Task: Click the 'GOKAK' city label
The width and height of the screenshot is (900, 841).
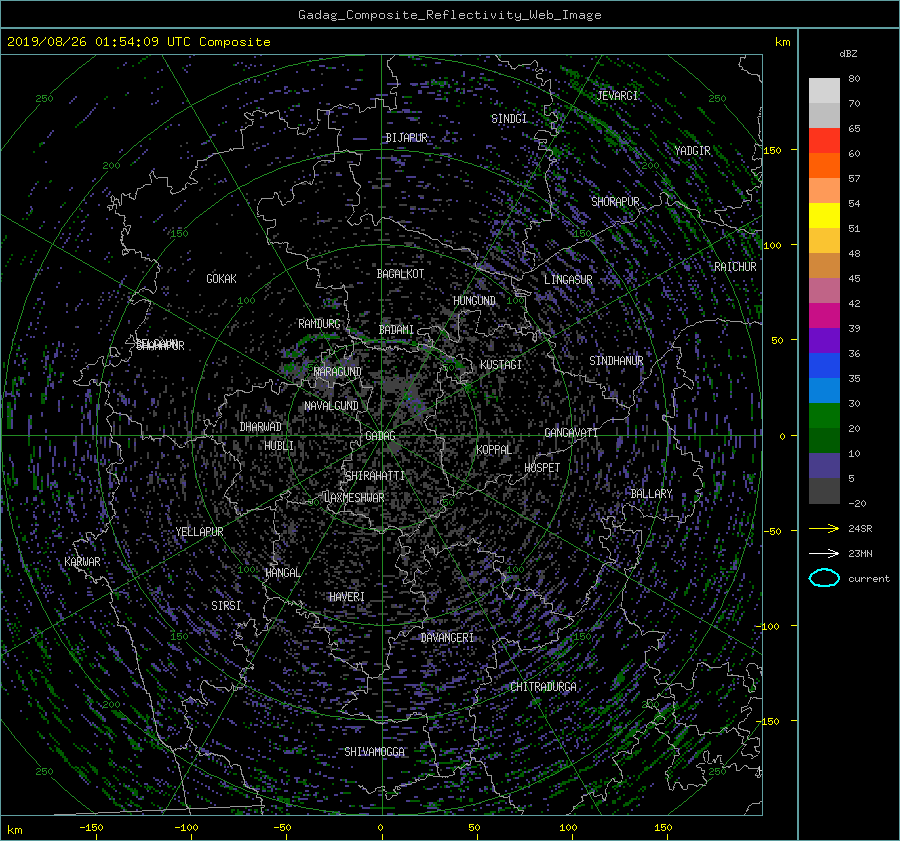Action: [221, 279]
